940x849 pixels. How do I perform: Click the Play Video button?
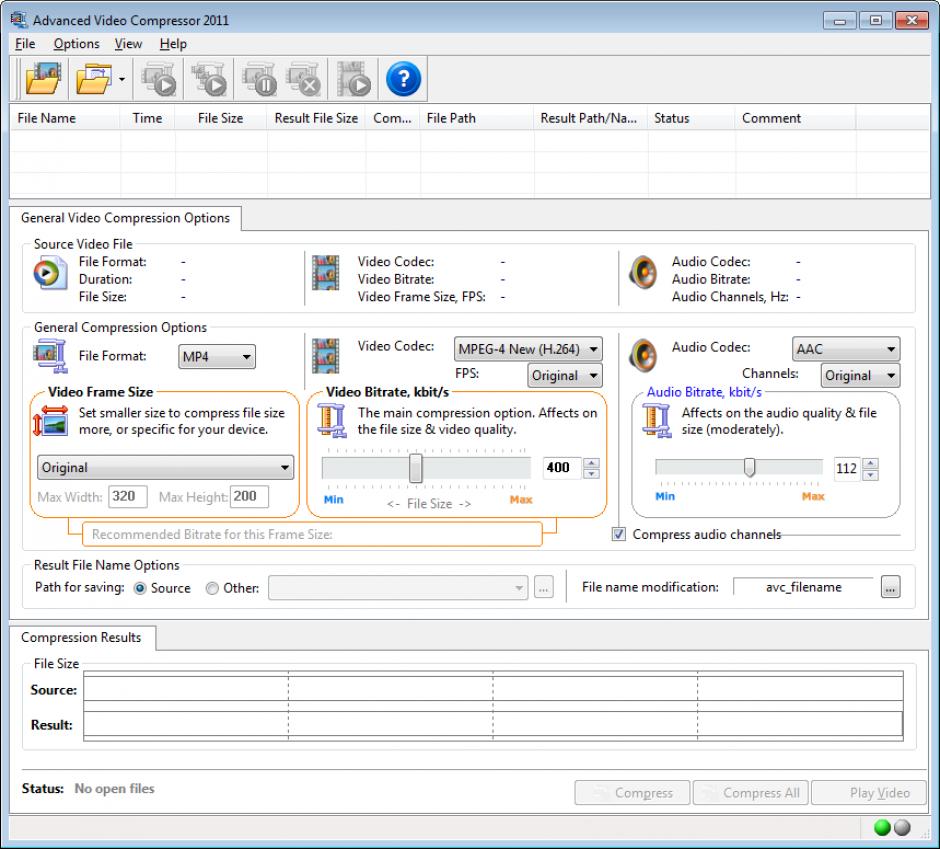pos(869,793)
